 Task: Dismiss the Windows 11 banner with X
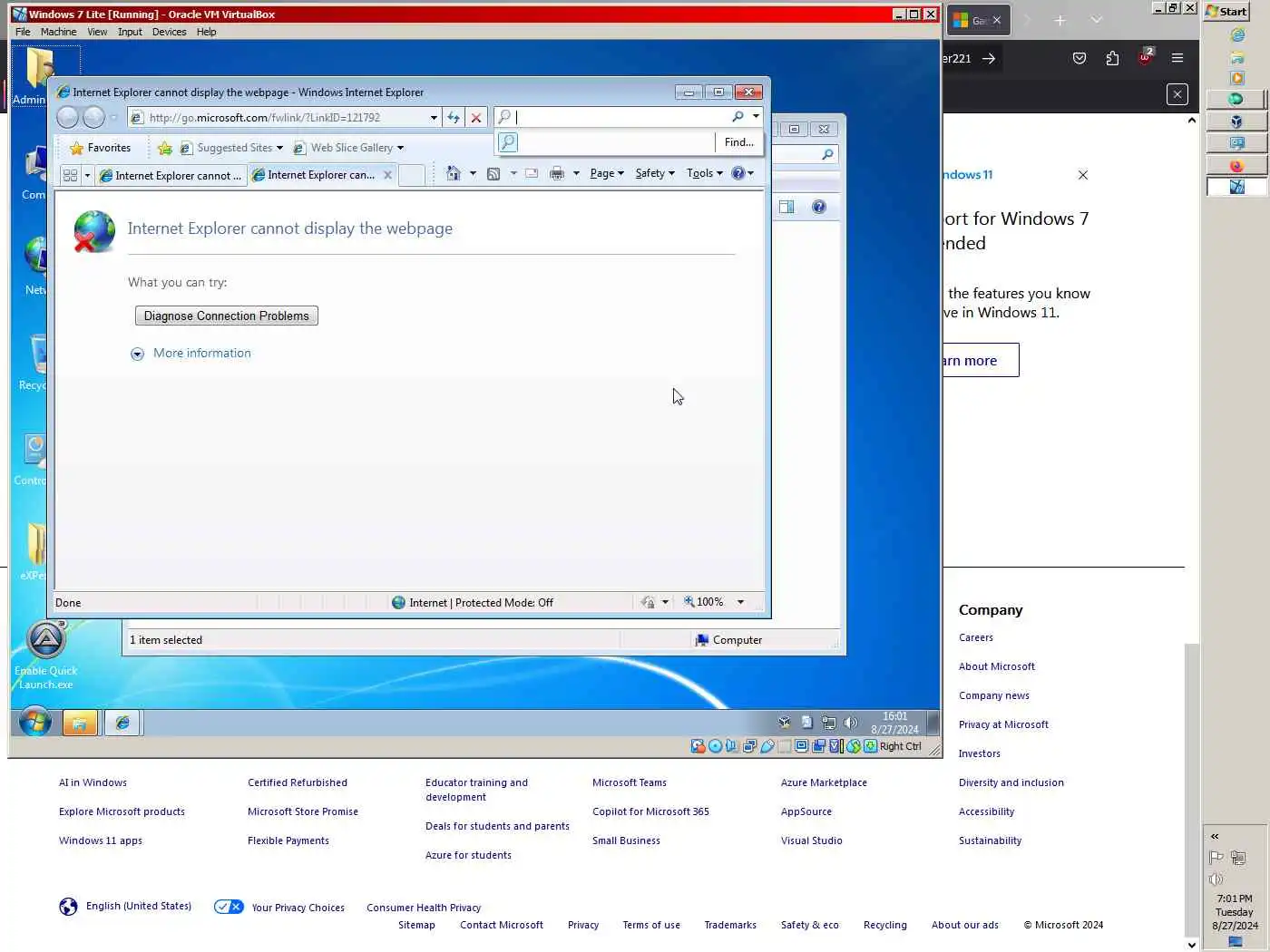click(x=1082, y=175)
